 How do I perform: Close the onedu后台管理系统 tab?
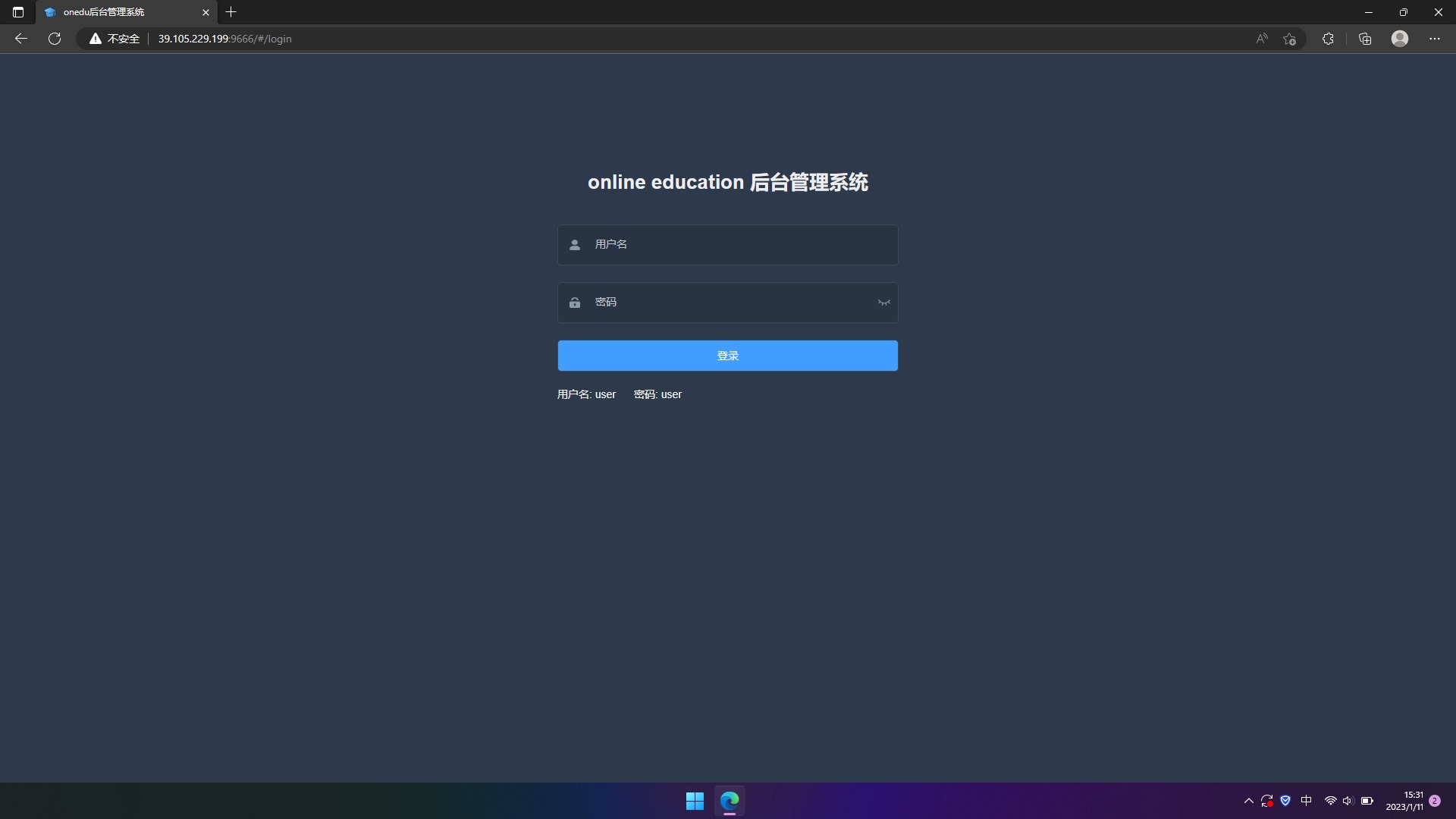point(206,12)
